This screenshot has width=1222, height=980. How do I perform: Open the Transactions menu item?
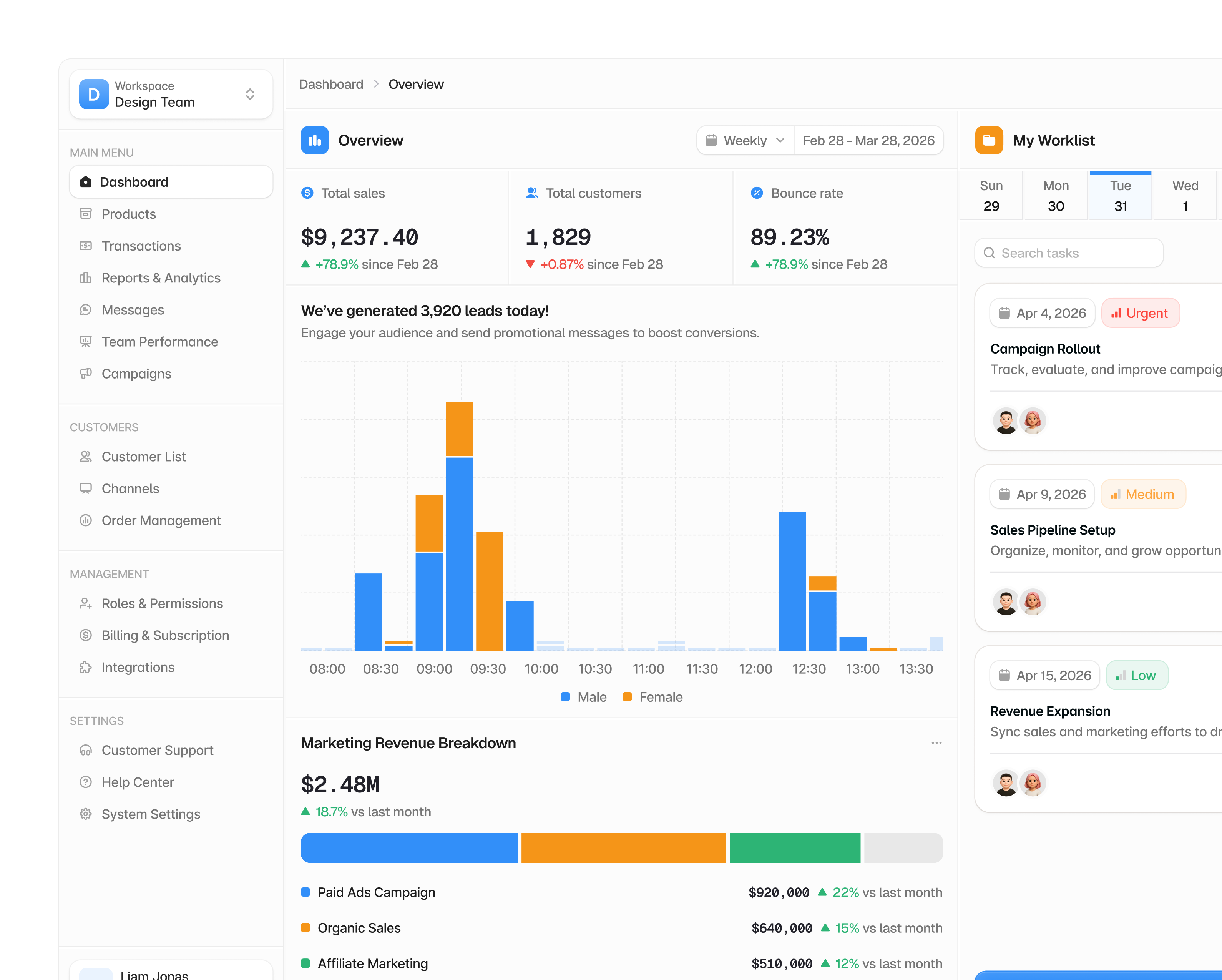[x=171, y=246]
